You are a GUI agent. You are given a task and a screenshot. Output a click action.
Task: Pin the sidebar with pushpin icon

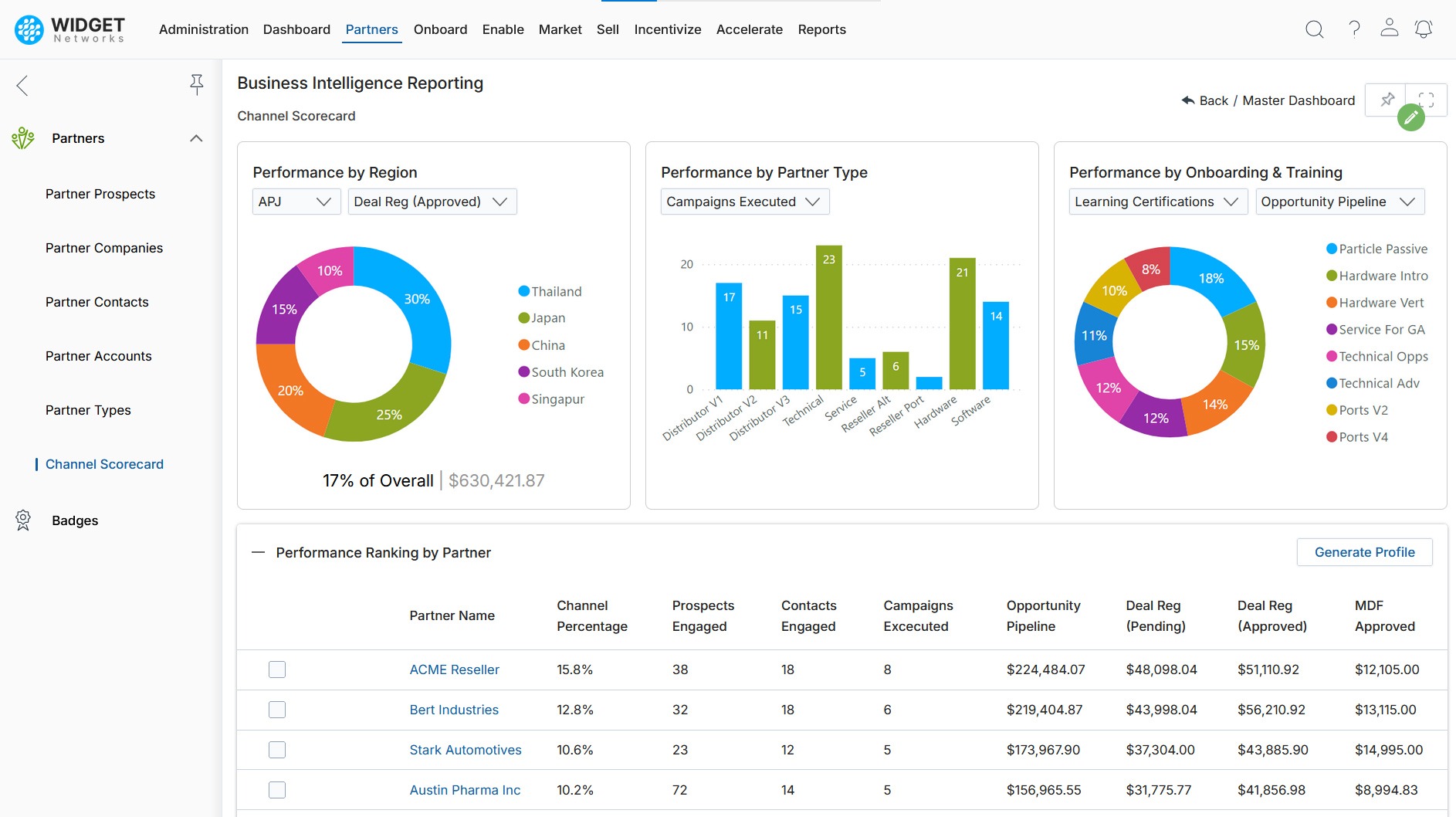(197, 84)
